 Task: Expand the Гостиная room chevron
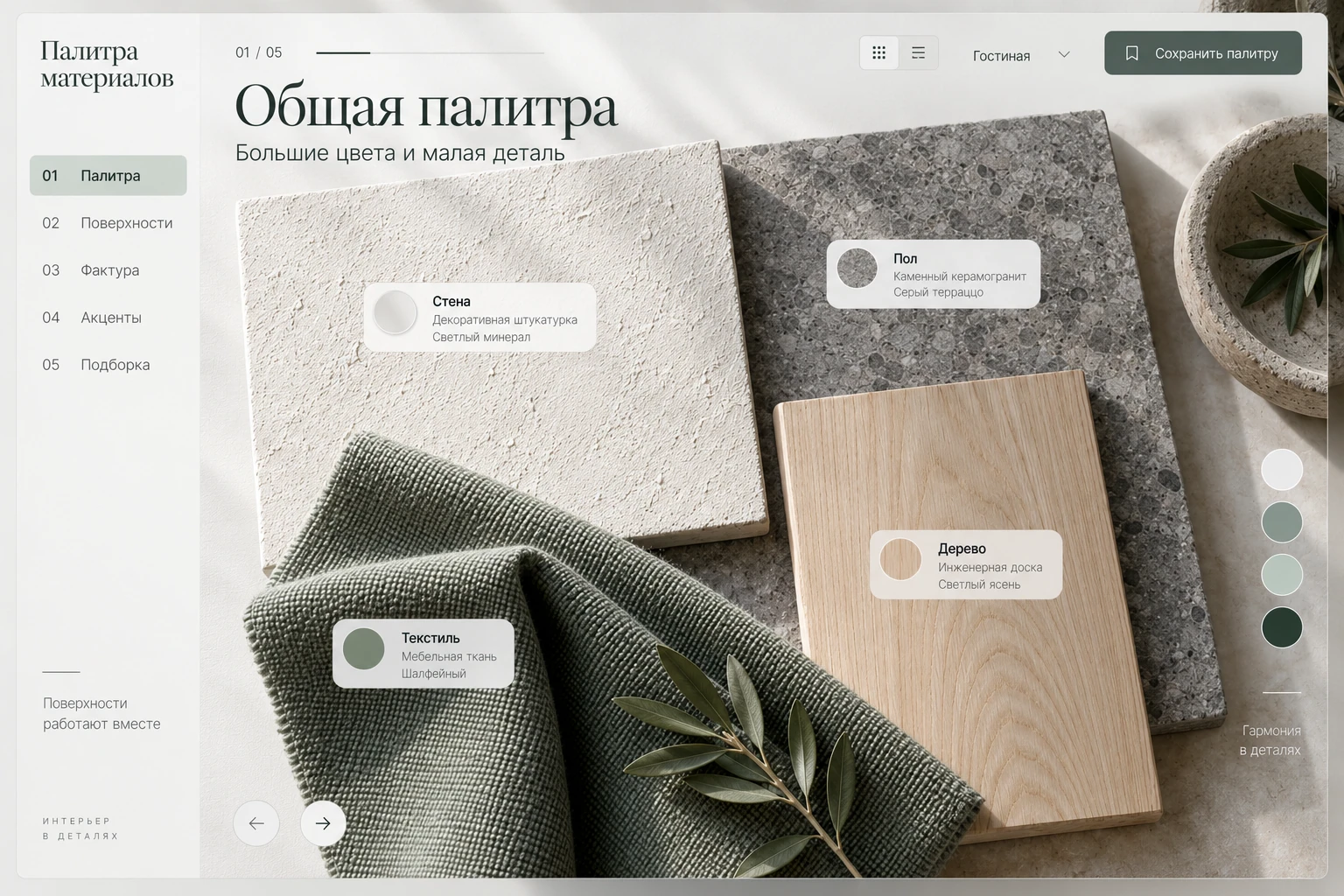point(1064,54)
